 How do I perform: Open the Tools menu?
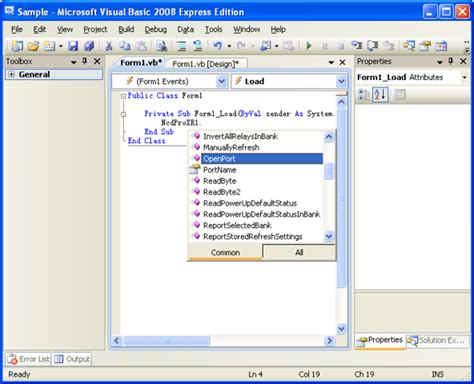pos(213,30)
